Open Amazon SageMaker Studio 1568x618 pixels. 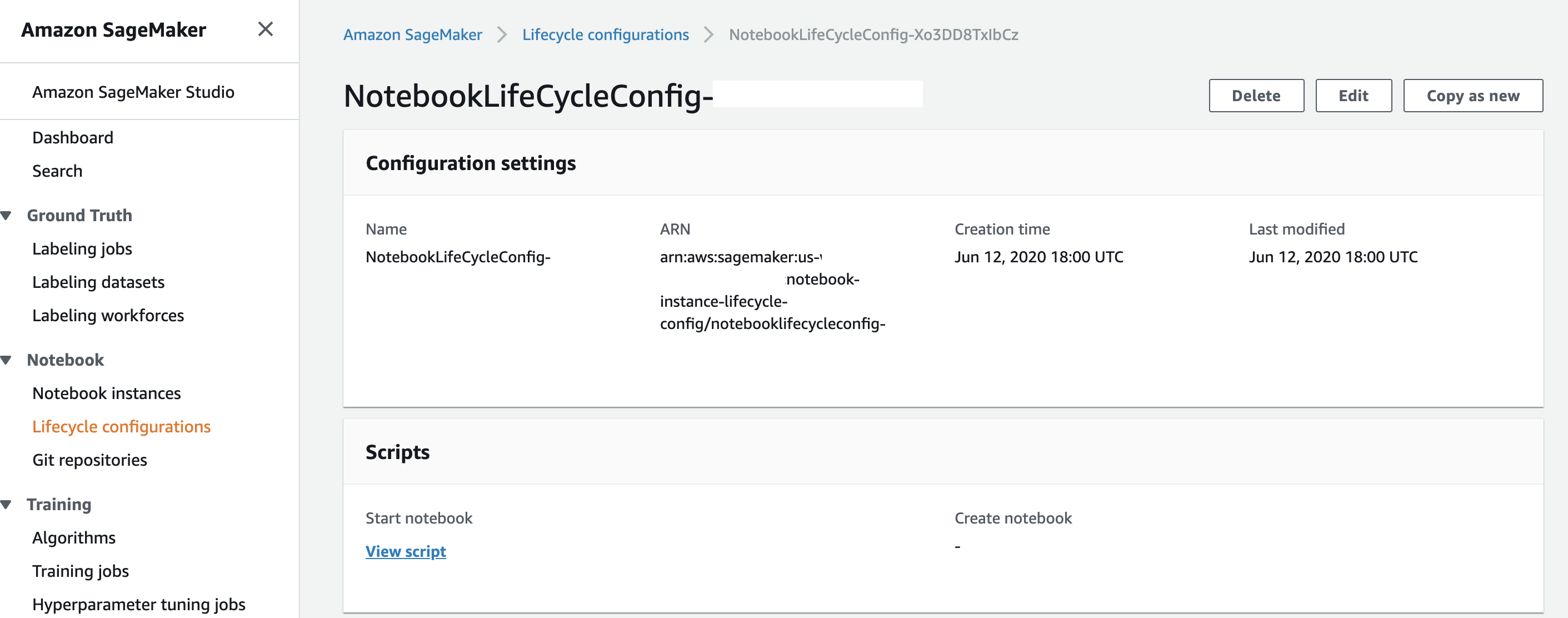click(133, 92)
